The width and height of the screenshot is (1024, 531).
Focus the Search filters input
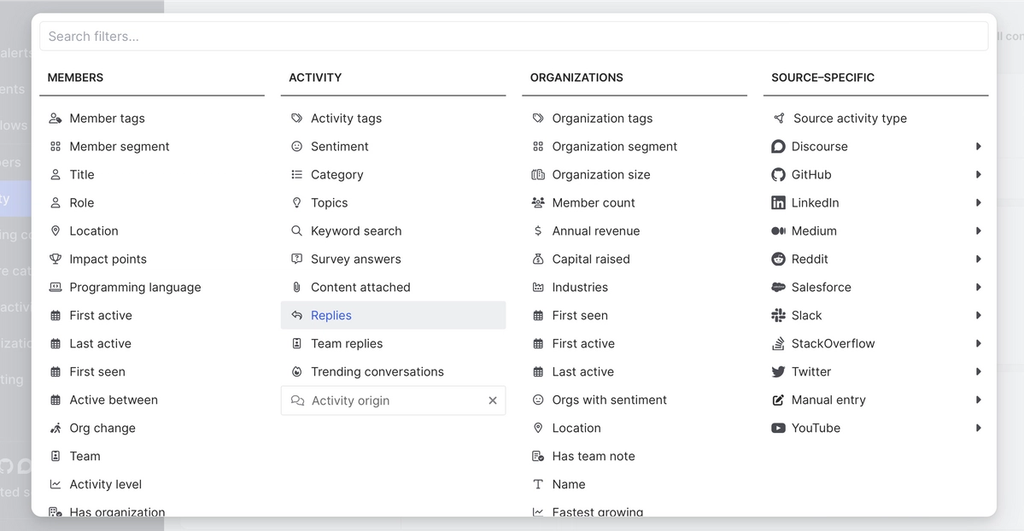[513, 36]
